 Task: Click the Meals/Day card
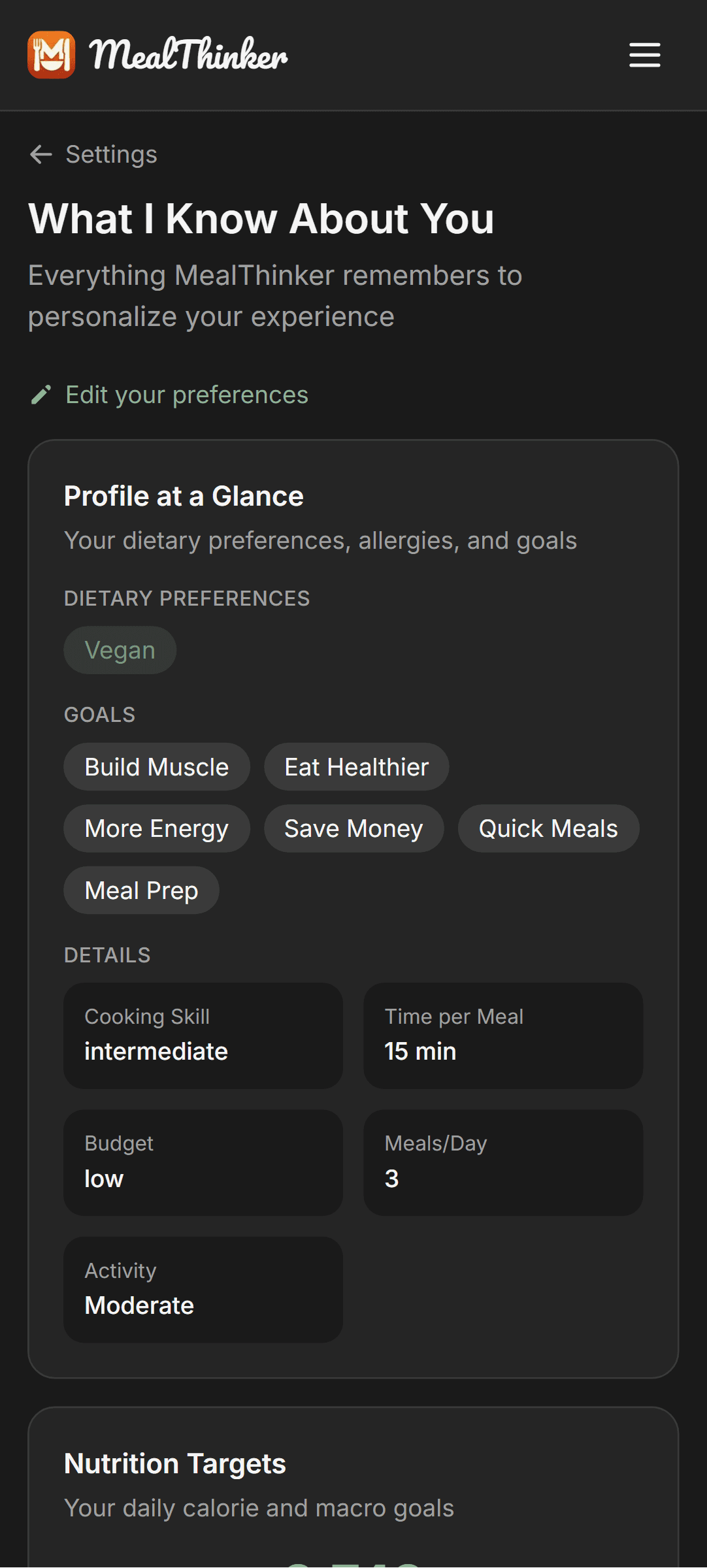(502, 1163)
